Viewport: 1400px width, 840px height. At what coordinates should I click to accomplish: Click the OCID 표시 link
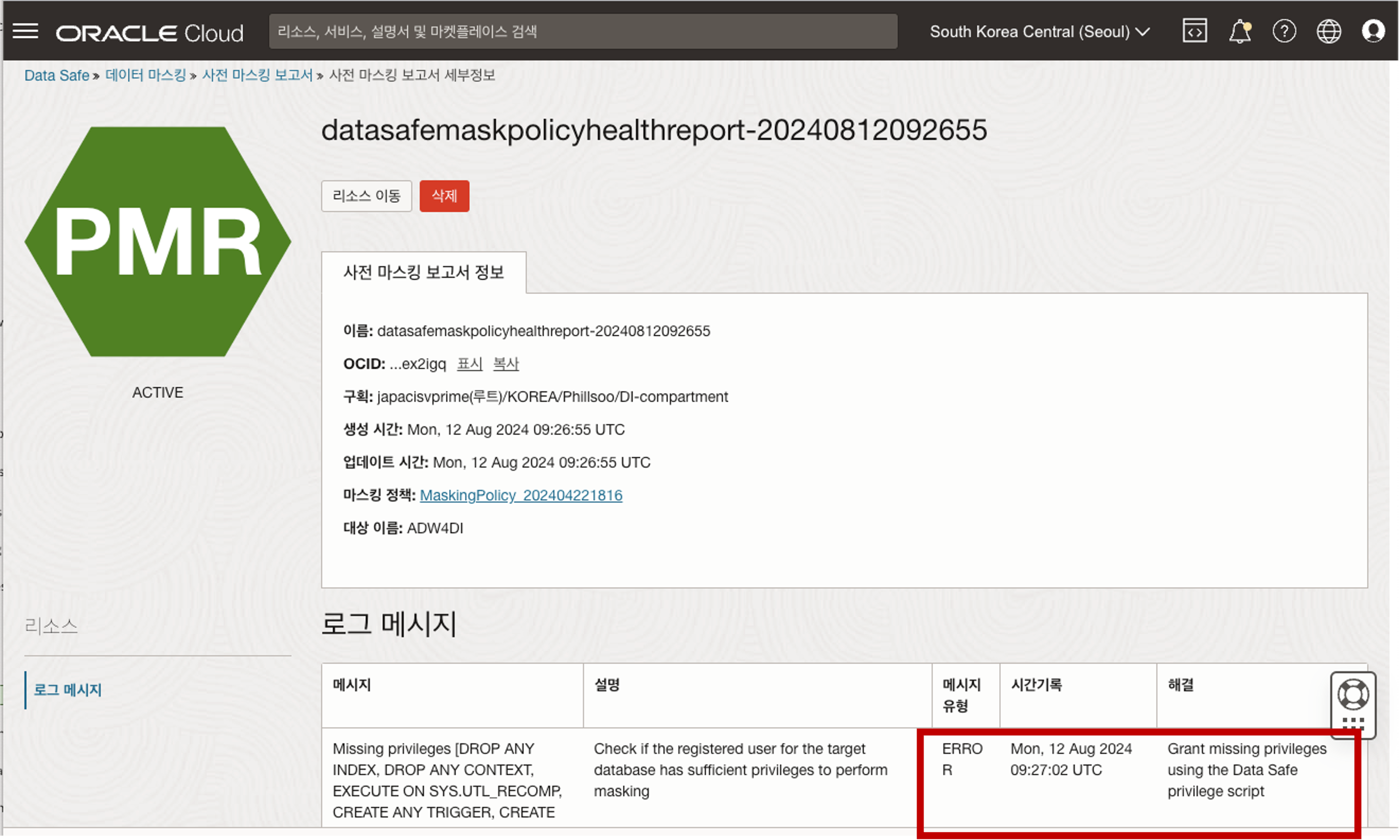click(469, 364)
